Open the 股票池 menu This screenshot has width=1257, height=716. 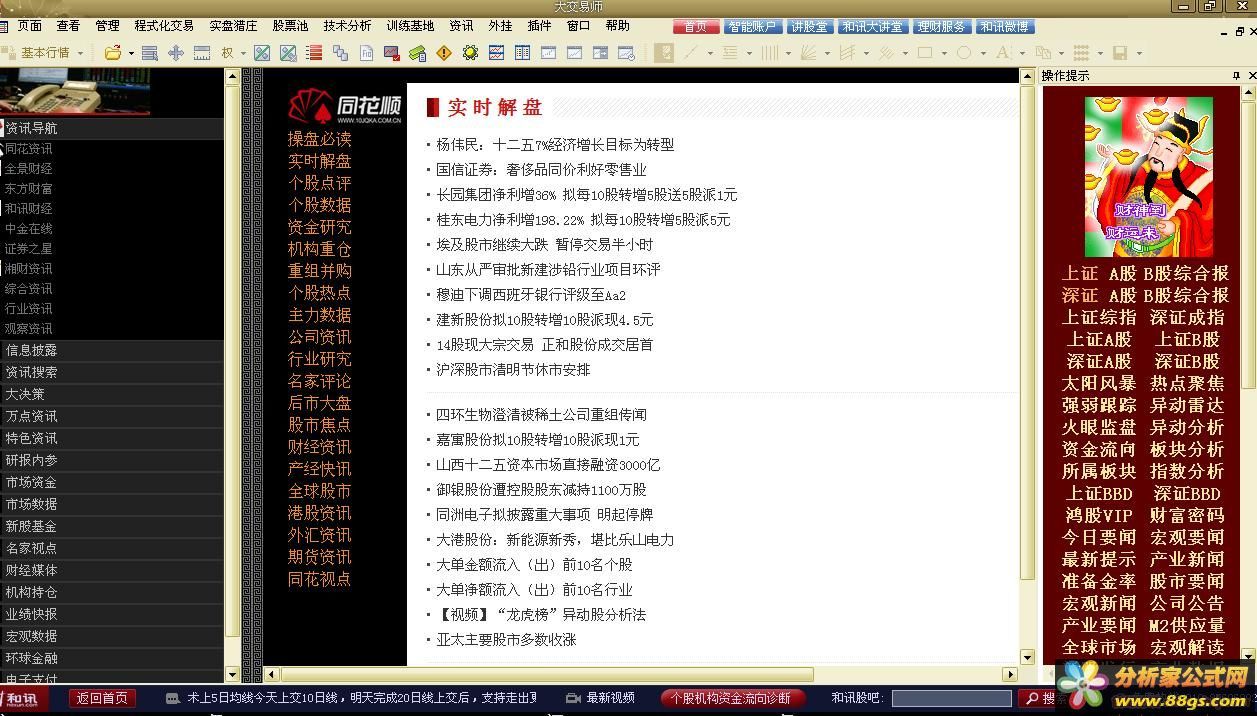point(291,26)
